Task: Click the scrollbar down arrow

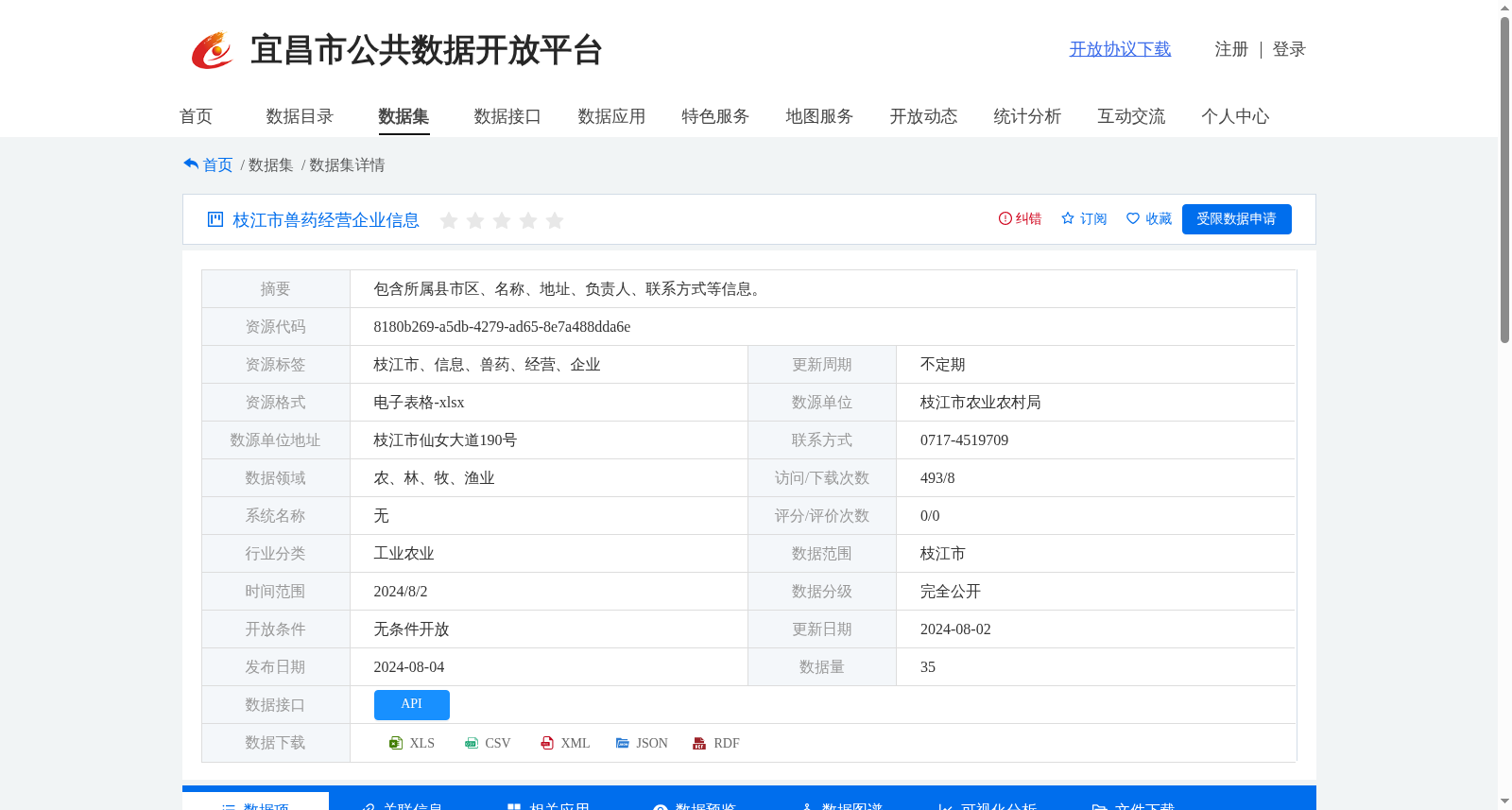Action: click(1504, 802)
